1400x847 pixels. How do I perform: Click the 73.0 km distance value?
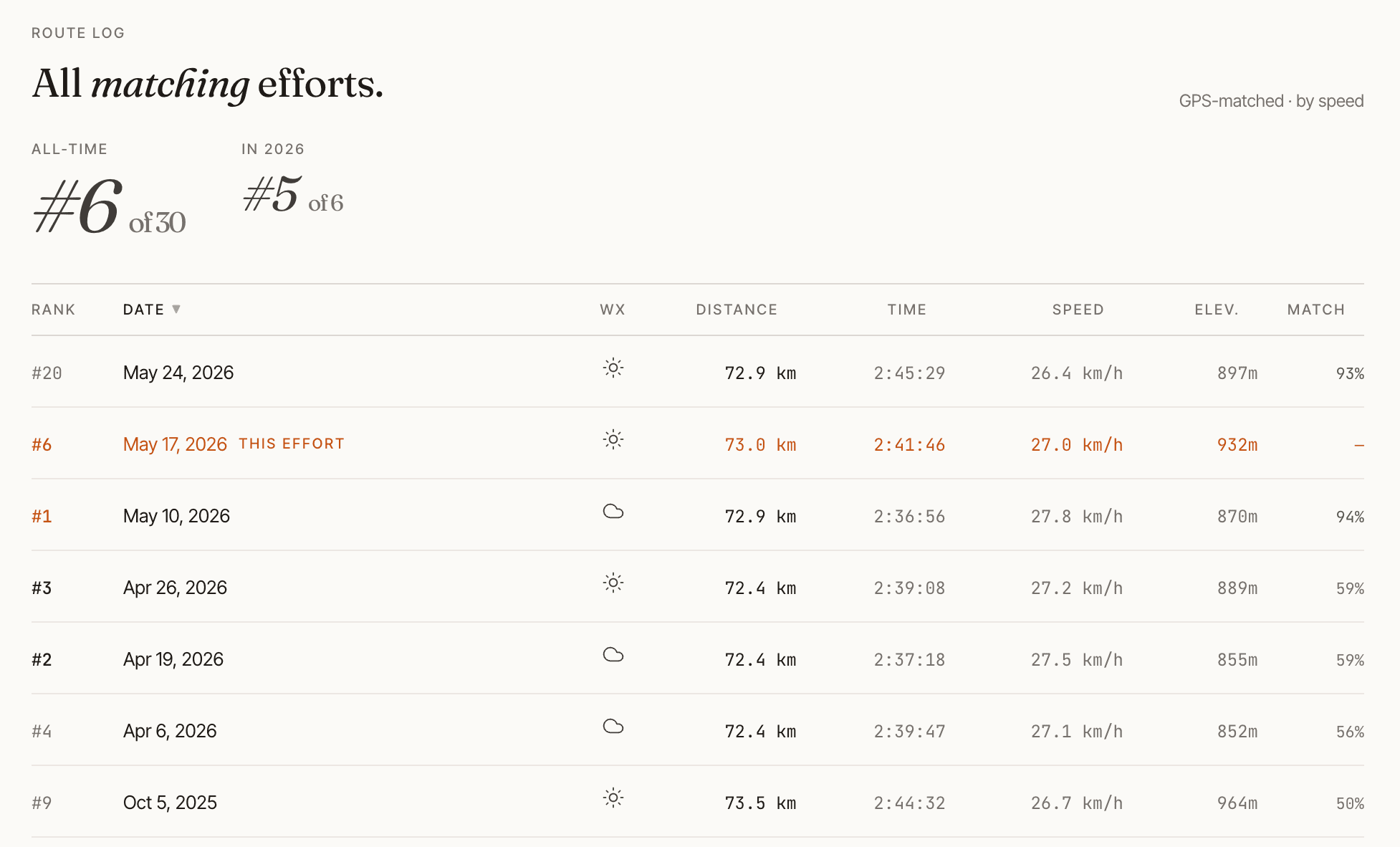click(760, 445)
